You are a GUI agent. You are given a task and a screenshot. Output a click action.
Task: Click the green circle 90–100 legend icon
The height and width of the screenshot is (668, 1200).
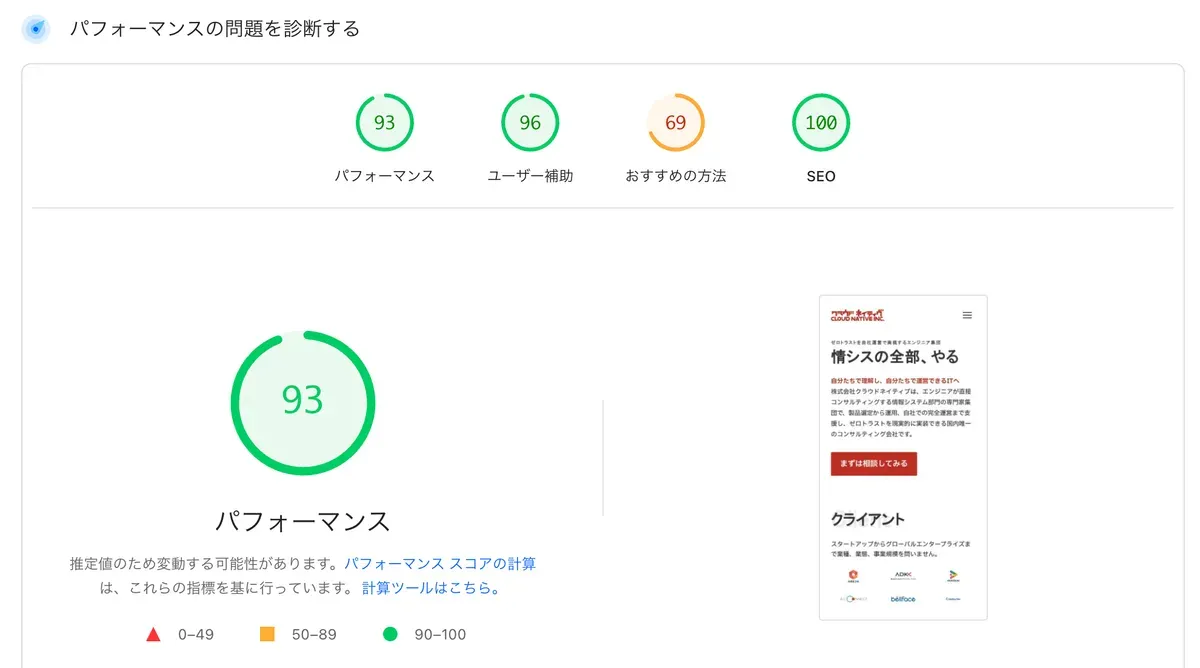(x=390, y=634)
